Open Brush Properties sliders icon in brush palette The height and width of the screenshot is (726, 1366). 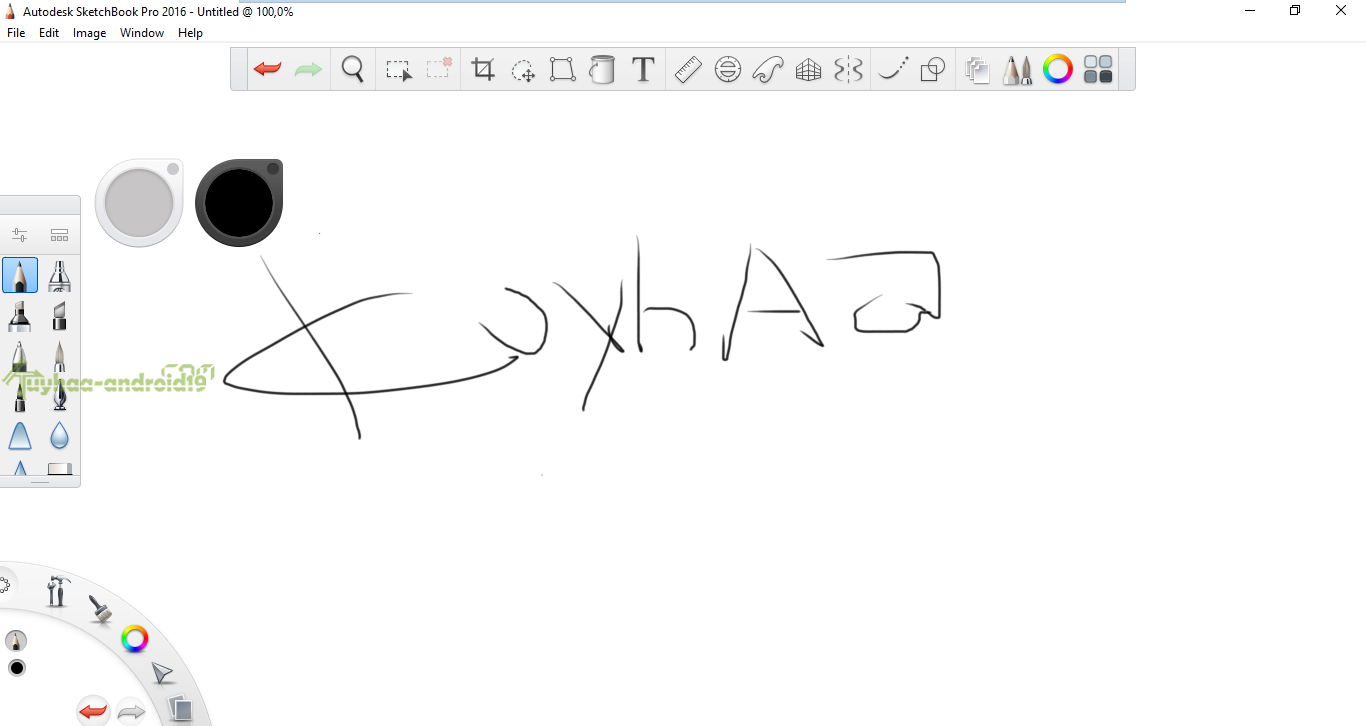point(19,235)
